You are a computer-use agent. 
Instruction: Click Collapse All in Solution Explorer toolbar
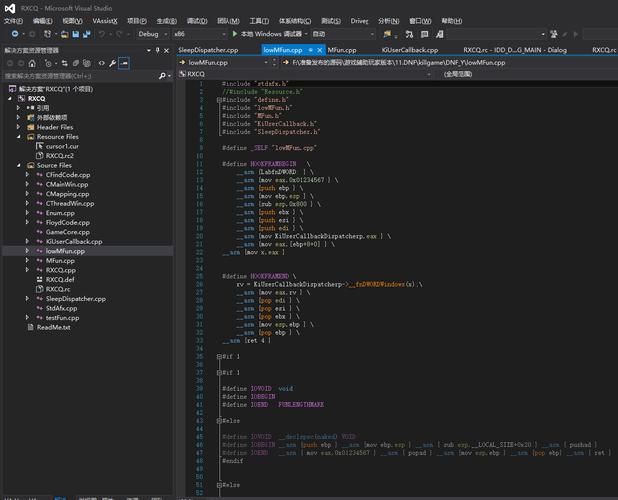pyautogui.click(x=76, y=63)
